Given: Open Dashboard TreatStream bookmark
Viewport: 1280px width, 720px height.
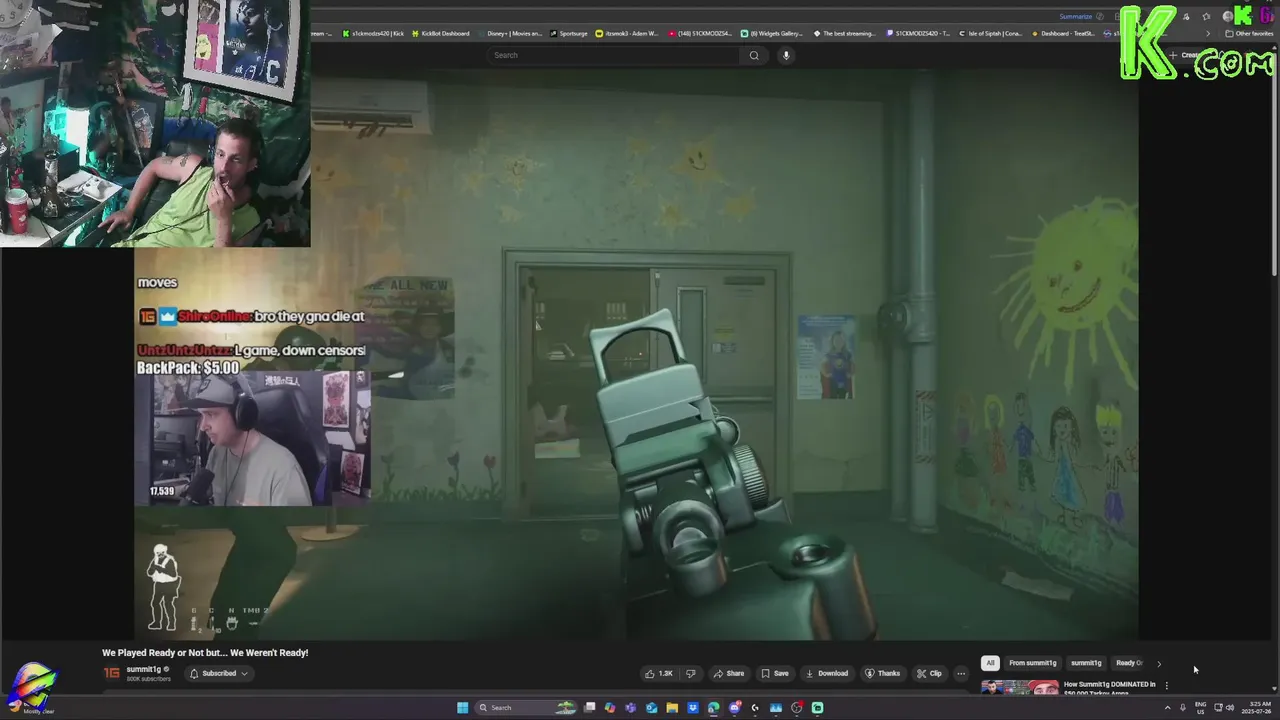Looking at the screenshot, I should pyautogui.click(x=1062, y=33).
